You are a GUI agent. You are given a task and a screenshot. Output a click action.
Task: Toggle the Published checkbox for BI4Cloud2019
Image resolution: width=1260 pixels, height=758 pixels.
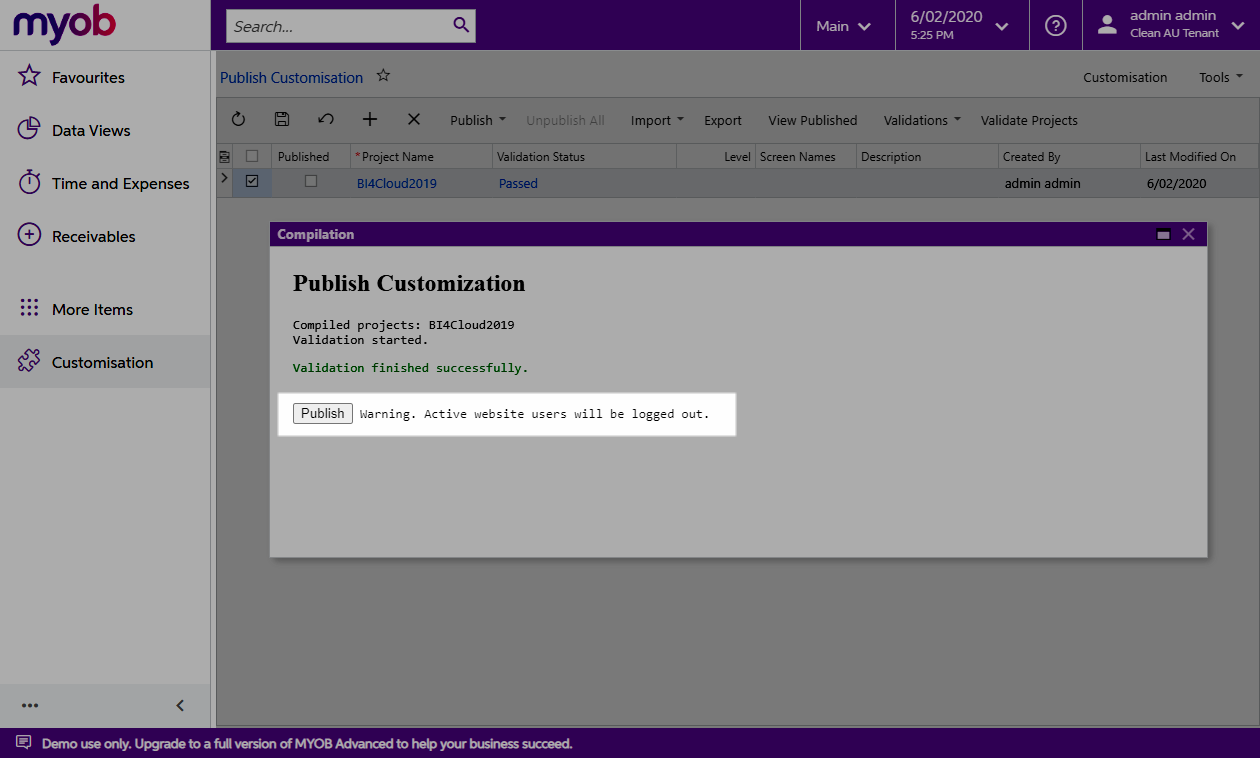[311, 182]
